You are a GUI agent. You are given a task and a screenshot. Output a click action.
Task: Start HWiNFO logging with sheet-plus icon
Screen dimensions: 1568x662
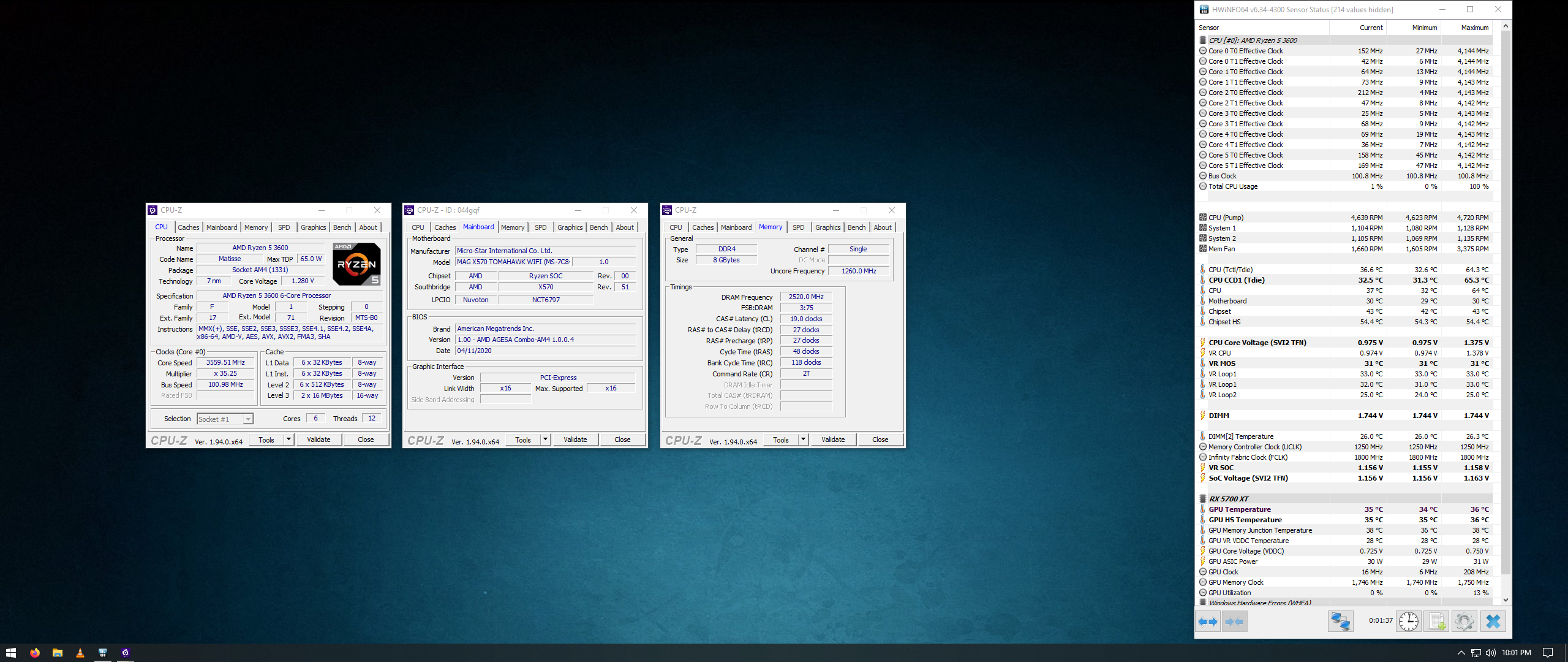pos(1437,622)
